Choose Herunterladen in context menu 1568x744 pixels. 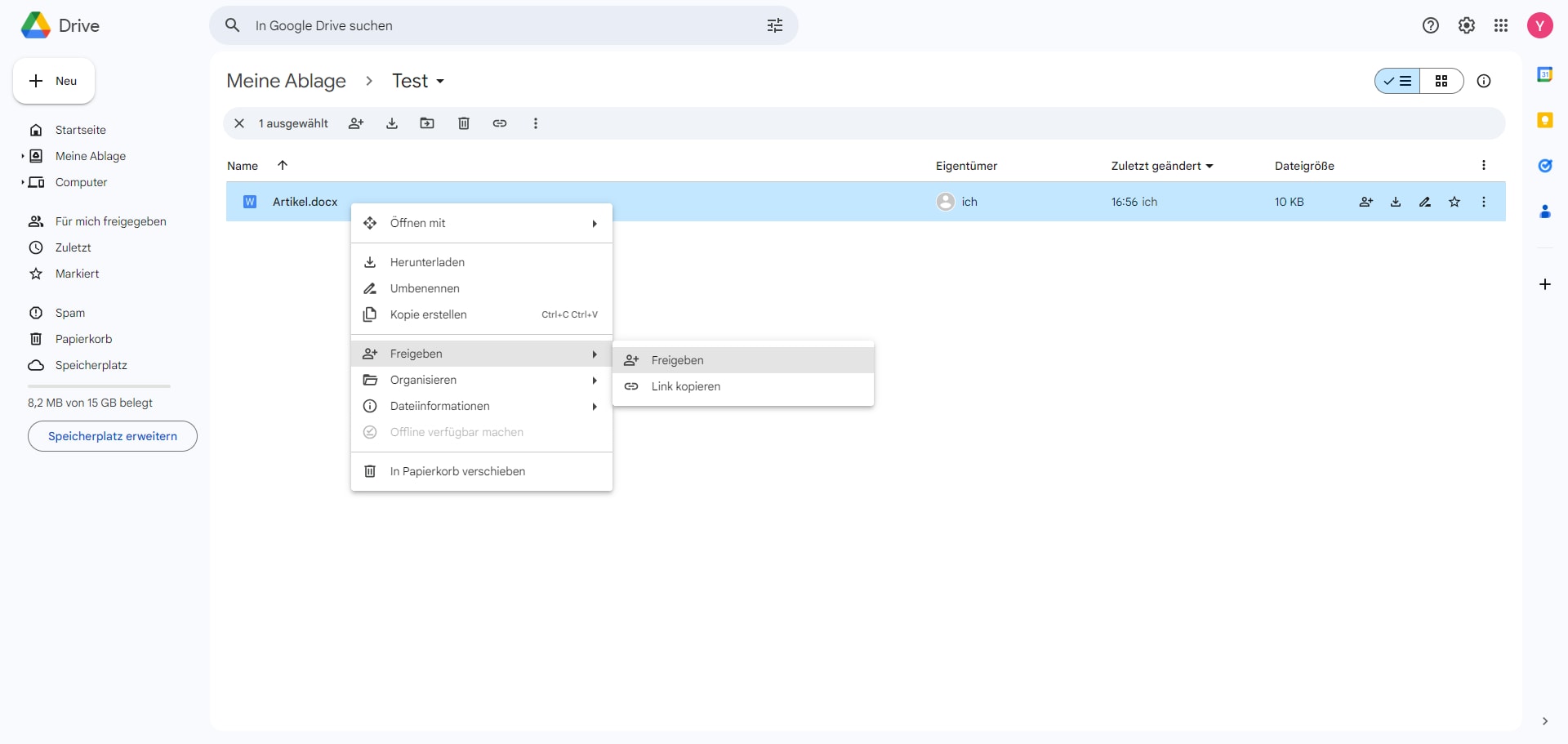point(482,262)
